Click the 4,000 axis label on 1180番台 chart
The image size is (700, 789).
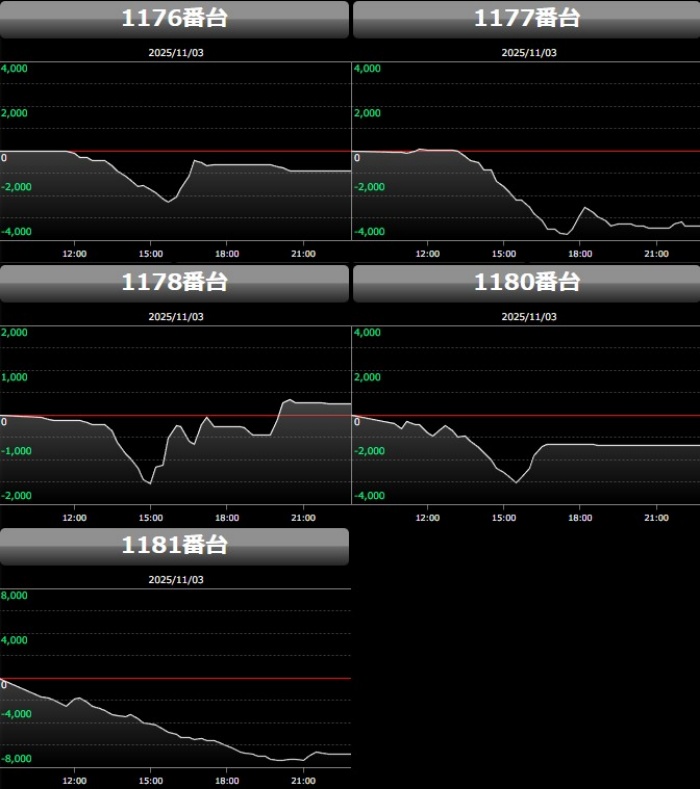tap(368, 333)
